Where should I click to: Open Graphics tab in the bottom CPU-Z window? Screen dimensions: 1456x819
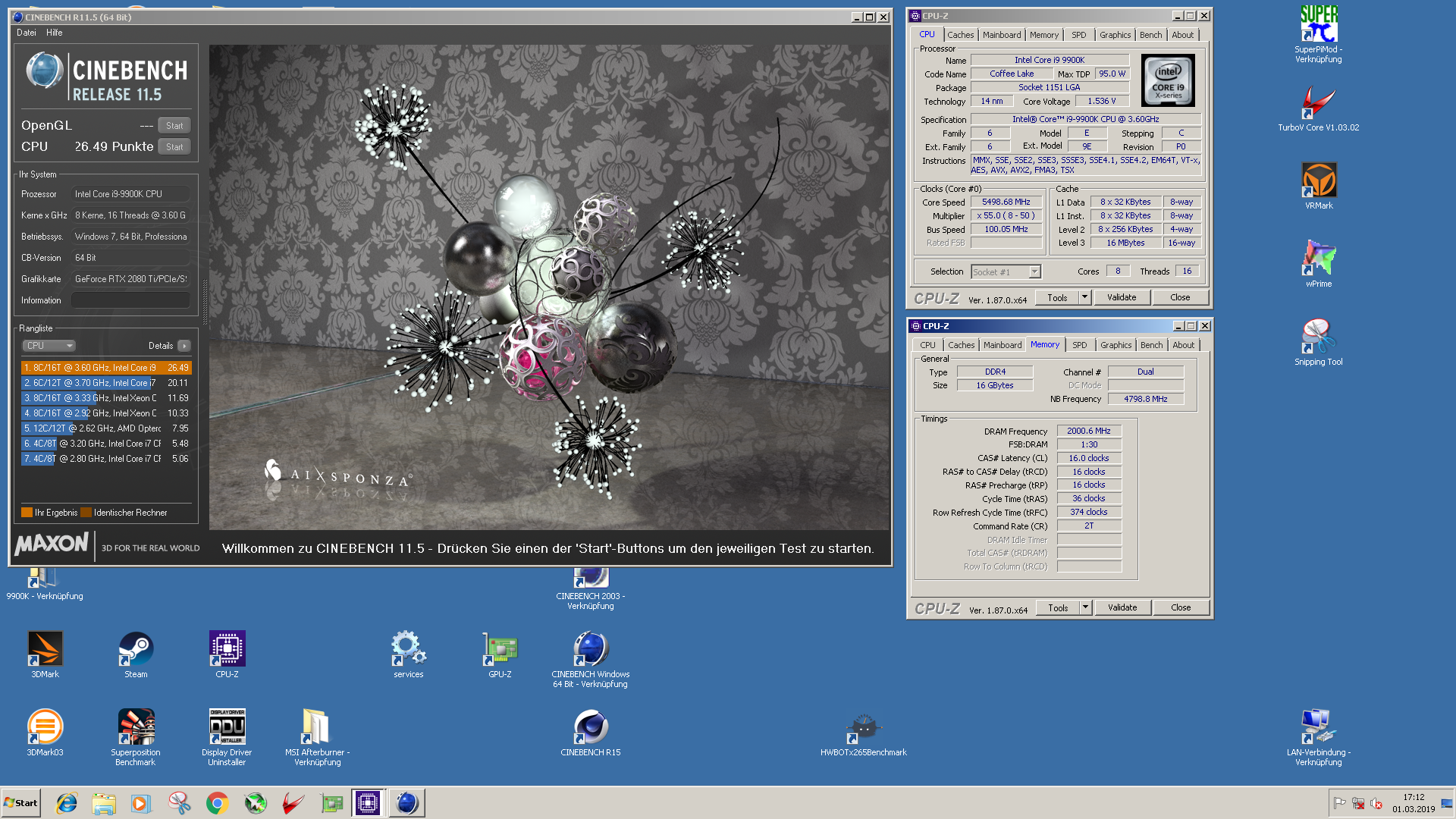tap(1116, 345)
